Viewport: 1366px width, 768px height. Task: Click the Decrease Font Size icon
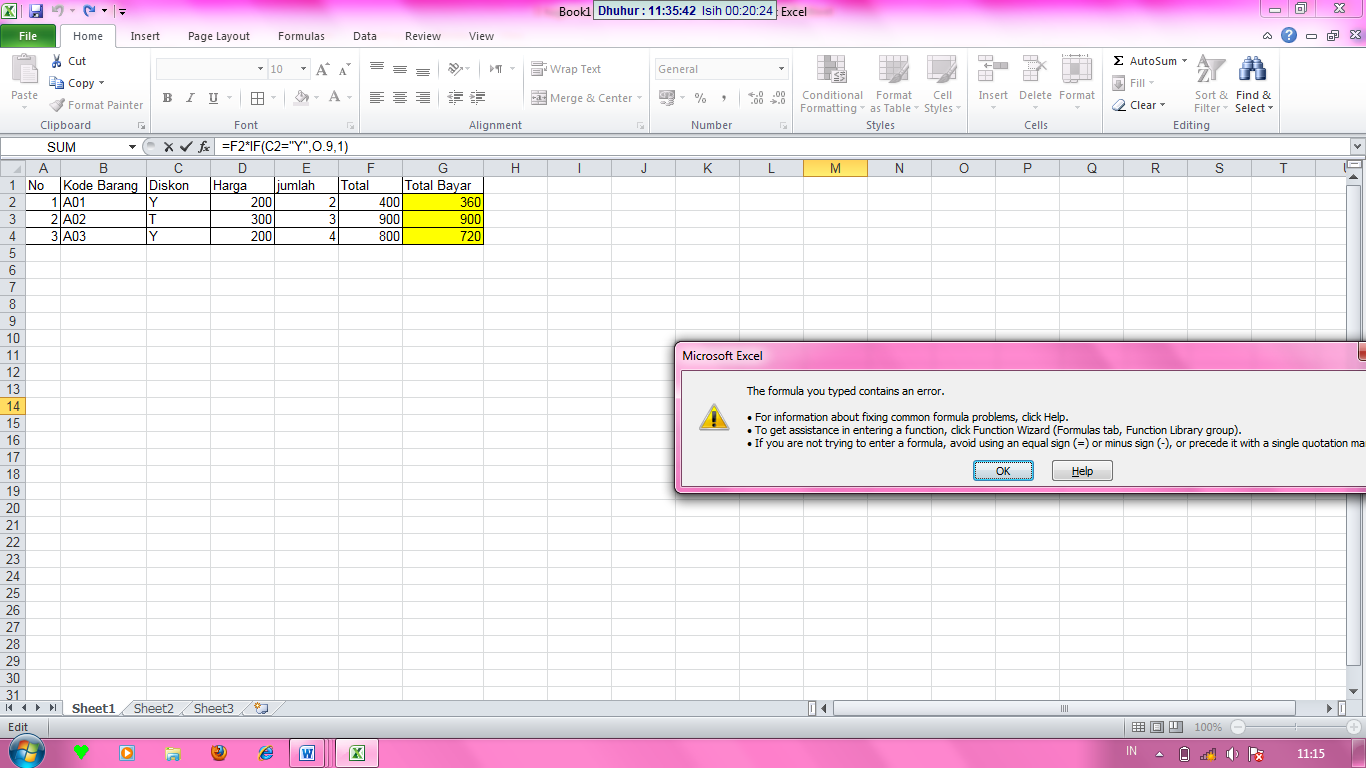pos(344,69)
